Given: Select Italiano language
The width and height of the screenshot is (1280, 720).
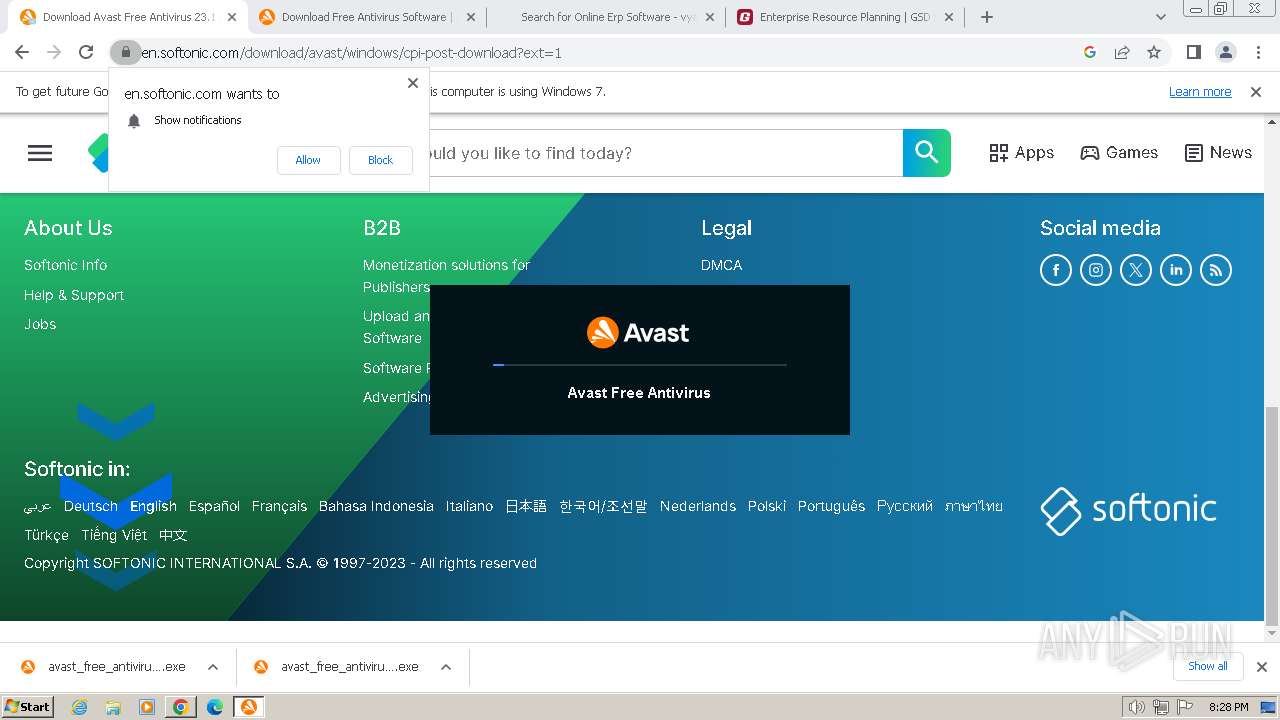Looking at the screenshot, I should pos(469,506).
